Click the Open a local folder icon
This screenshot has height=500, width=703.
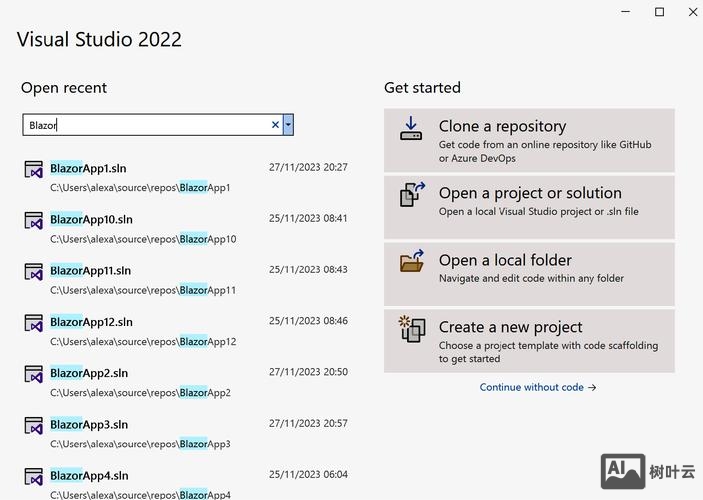(x=412, y=261)
